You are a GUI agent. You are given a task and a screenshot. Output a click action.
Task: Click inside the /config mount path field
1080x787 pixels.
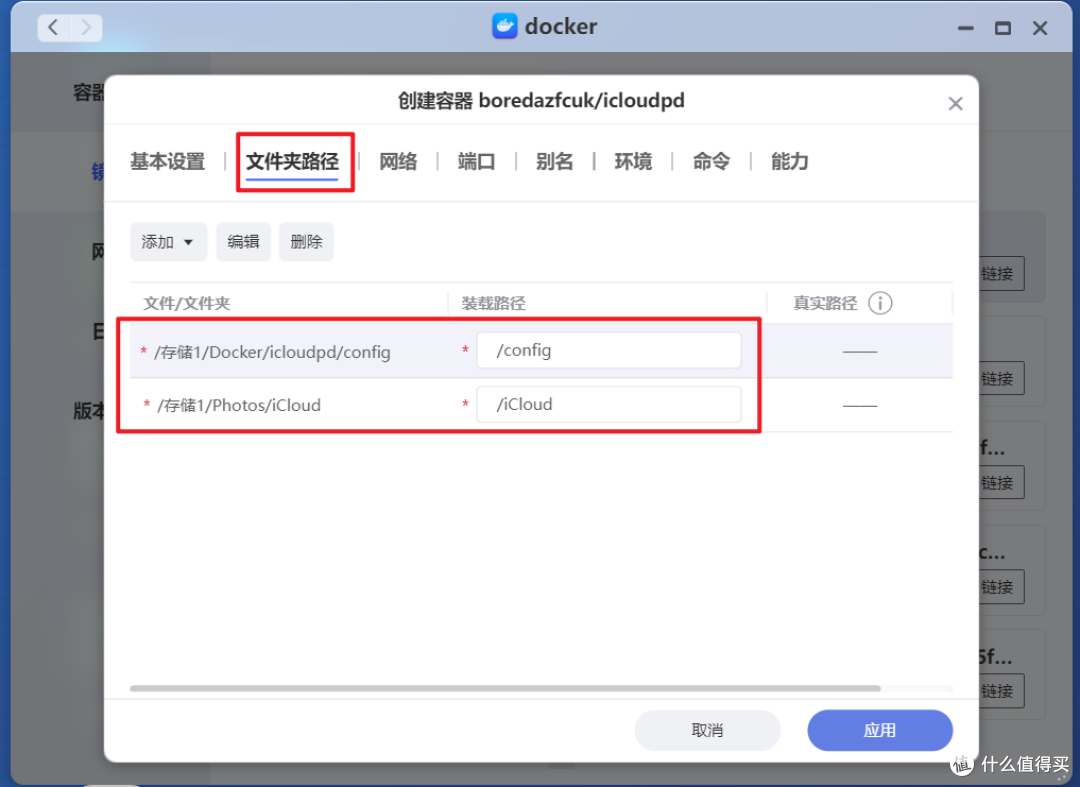608,350
